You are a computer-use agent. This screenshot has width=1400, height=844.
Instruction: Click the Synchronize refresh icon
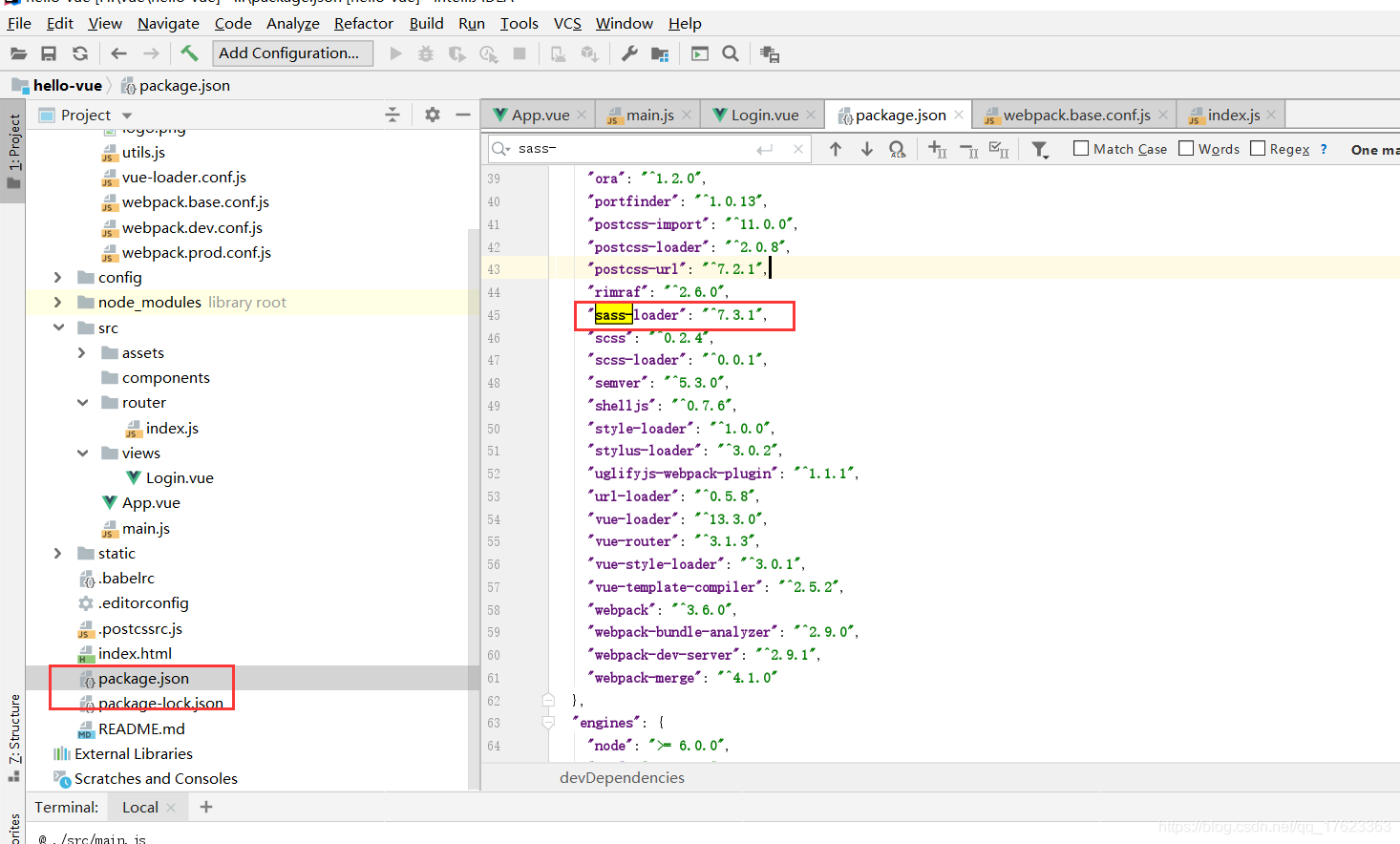(80, 53)
